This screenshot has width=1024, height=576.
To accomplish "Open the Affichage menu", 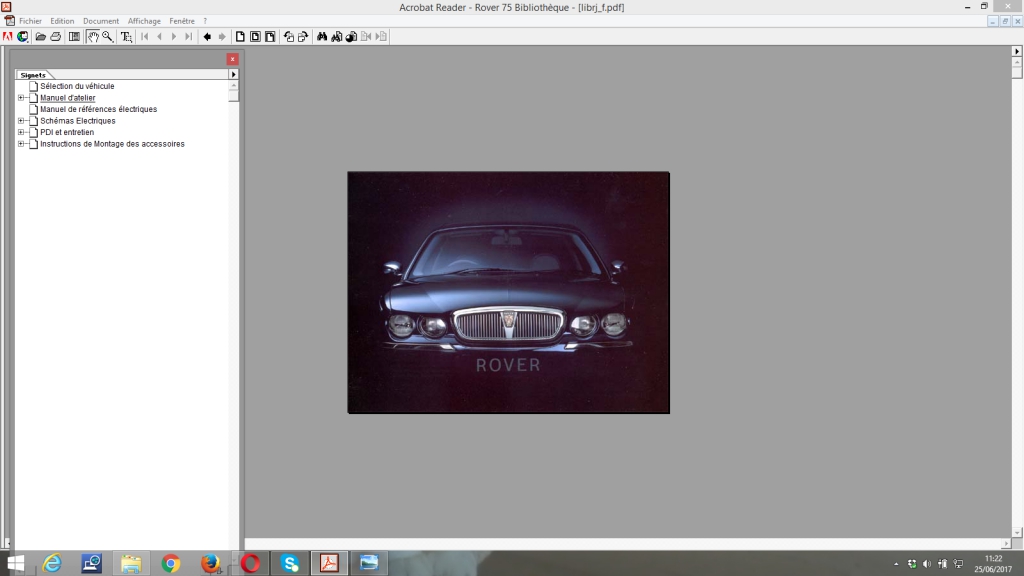I will coord(144,21).
